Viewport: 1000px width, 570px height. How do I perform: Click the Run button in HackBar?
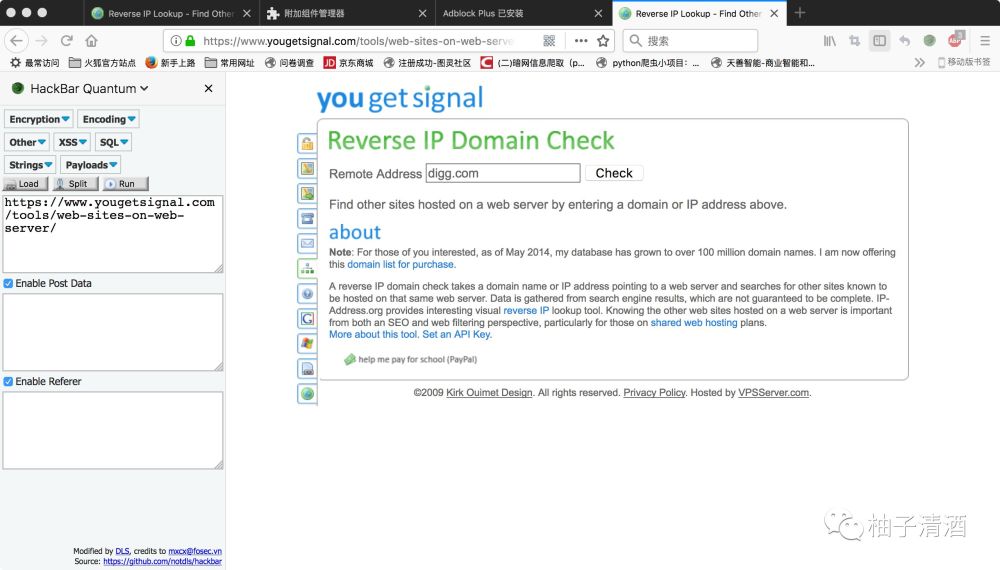click(125, 184)
